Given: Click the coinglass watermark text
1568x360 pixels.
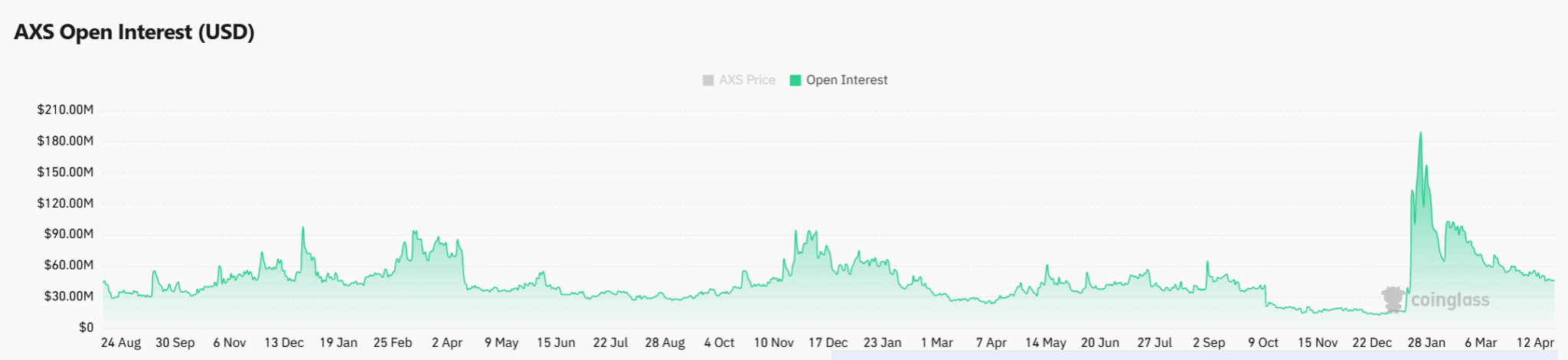Looking at the screenshot, I should (1450, 300).
